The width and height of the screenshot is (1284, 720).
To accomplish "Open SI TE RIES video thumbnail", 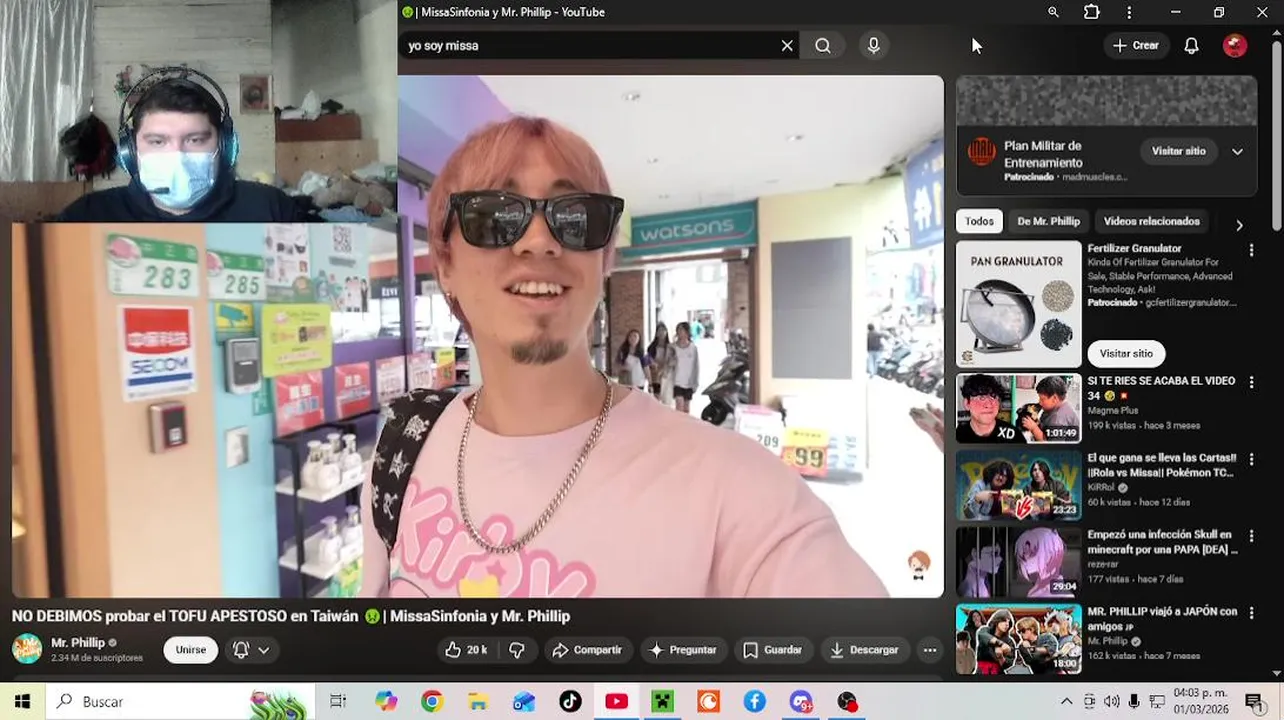I will (x=1019, y=408).
